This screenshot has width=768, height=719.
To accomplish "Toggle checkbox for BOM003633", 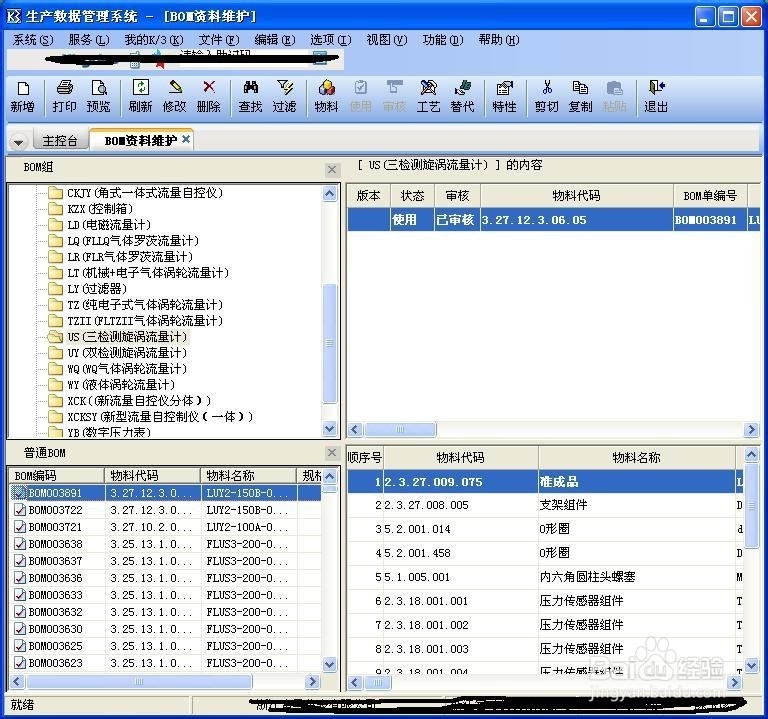I will pyautogui.click(x=20, y=595).
